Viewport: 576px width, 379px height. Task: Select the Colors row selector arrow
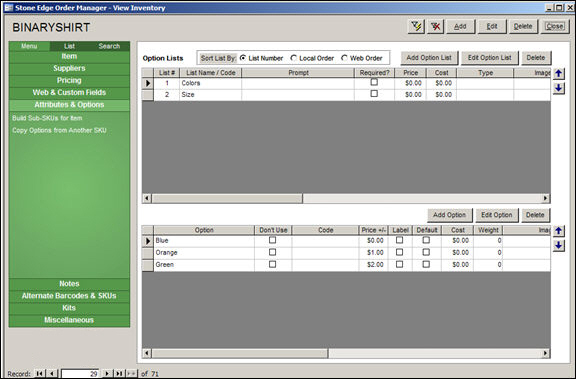(148, 83)
